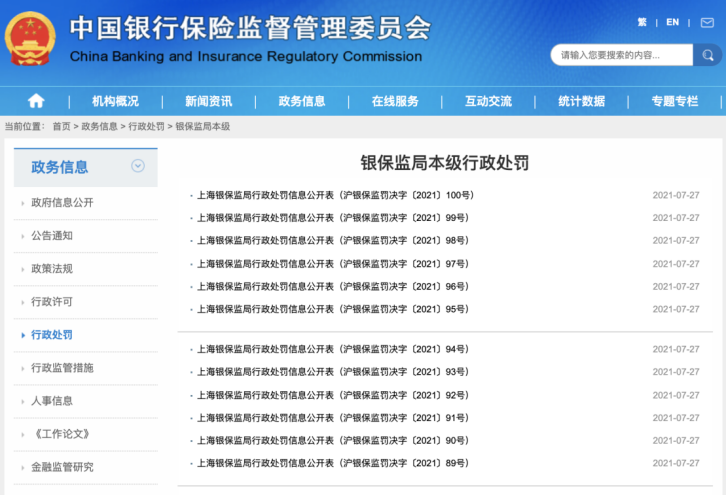Click the search magnifier button
Image resolution: width=726 pixels, height=496 pixels.
point(707,55)
